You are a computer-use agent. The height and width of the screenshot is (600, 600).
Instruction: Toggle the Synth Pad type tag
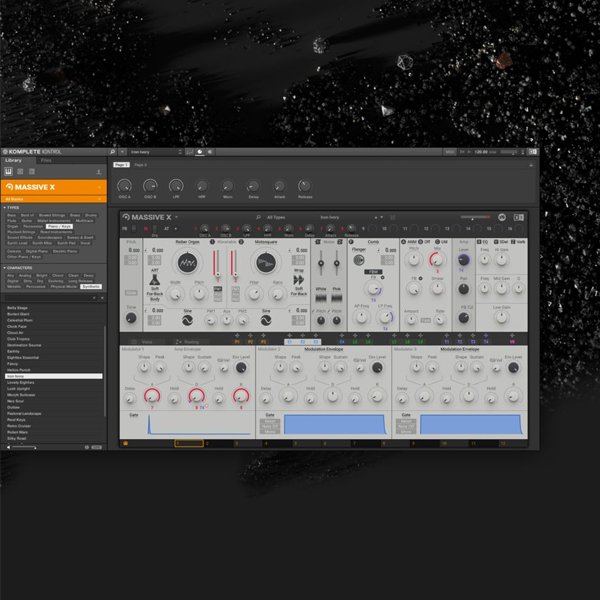pos(66,243)
